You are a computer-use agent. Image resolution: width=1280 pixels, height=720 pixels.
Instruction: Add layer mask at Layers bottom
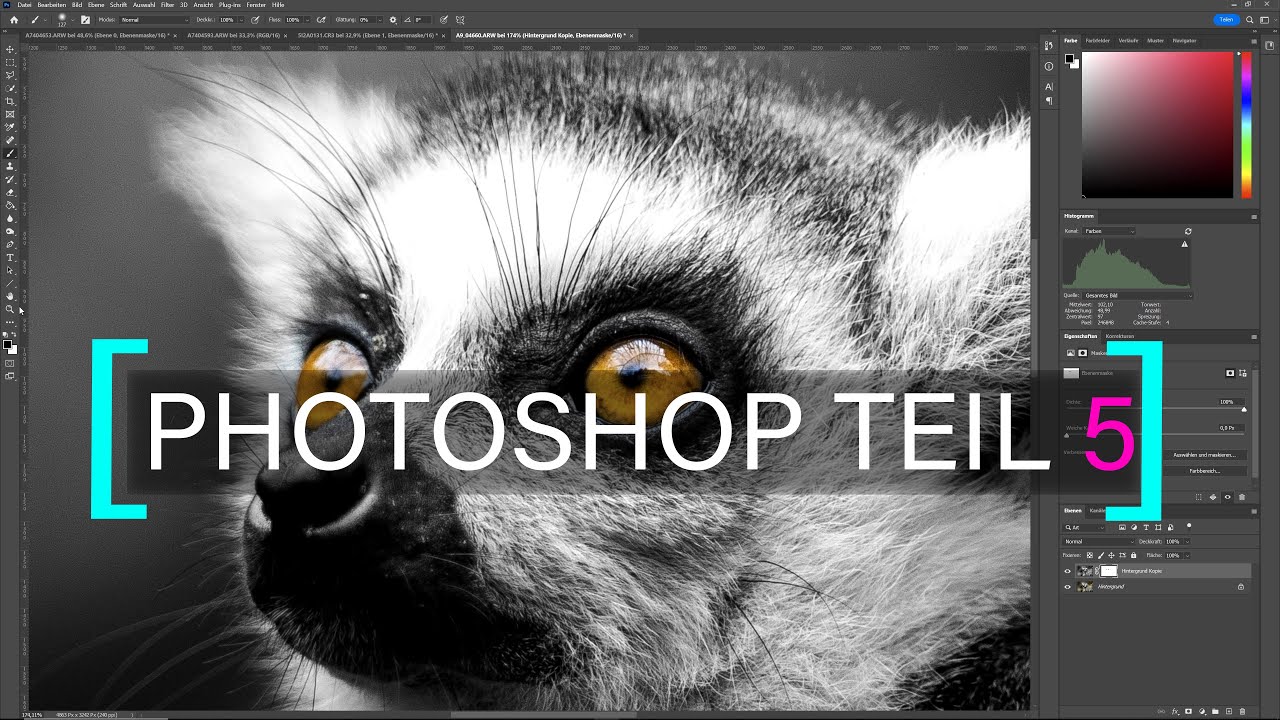pos(1189,711)
